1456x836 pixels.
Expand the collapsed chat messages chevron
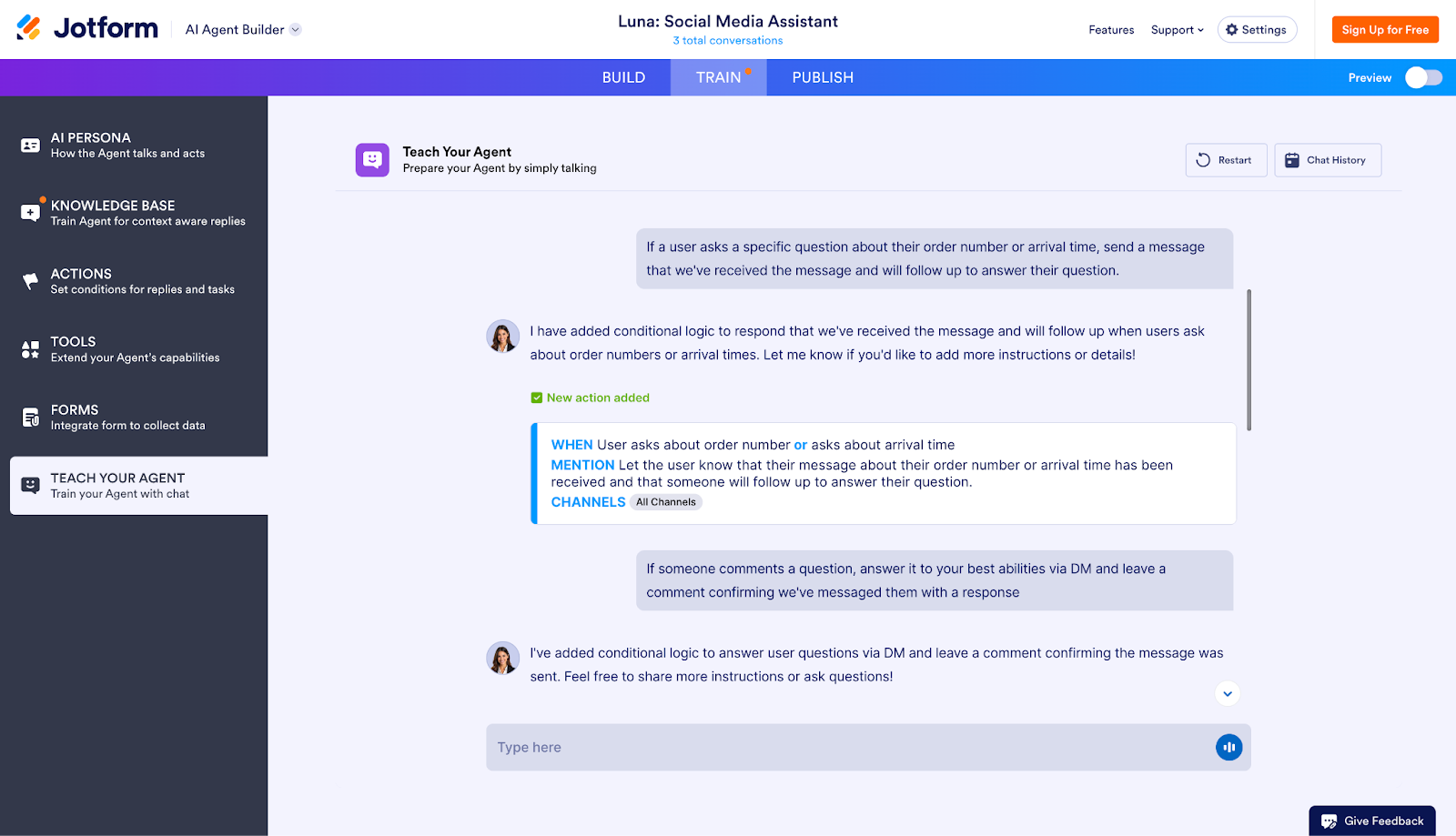tap(1227, 692)
